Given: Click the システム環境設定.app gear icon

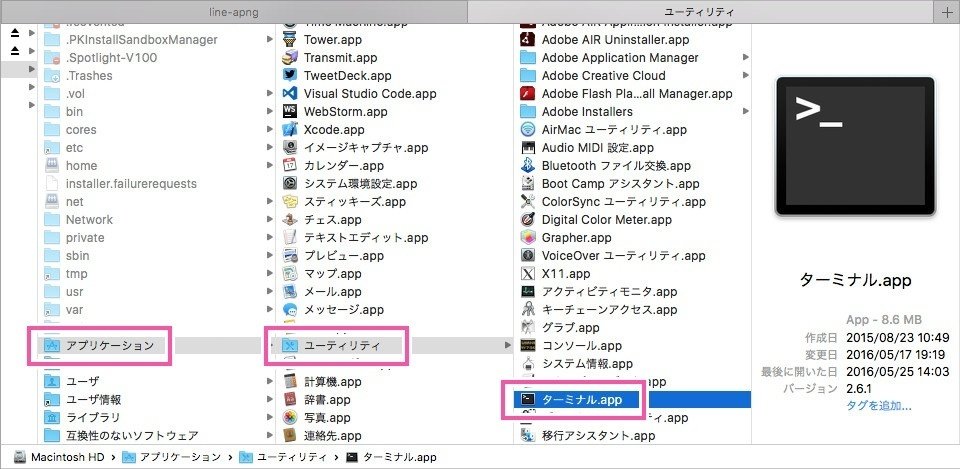Looking at the screenshot, I should (x=290, y=184).
